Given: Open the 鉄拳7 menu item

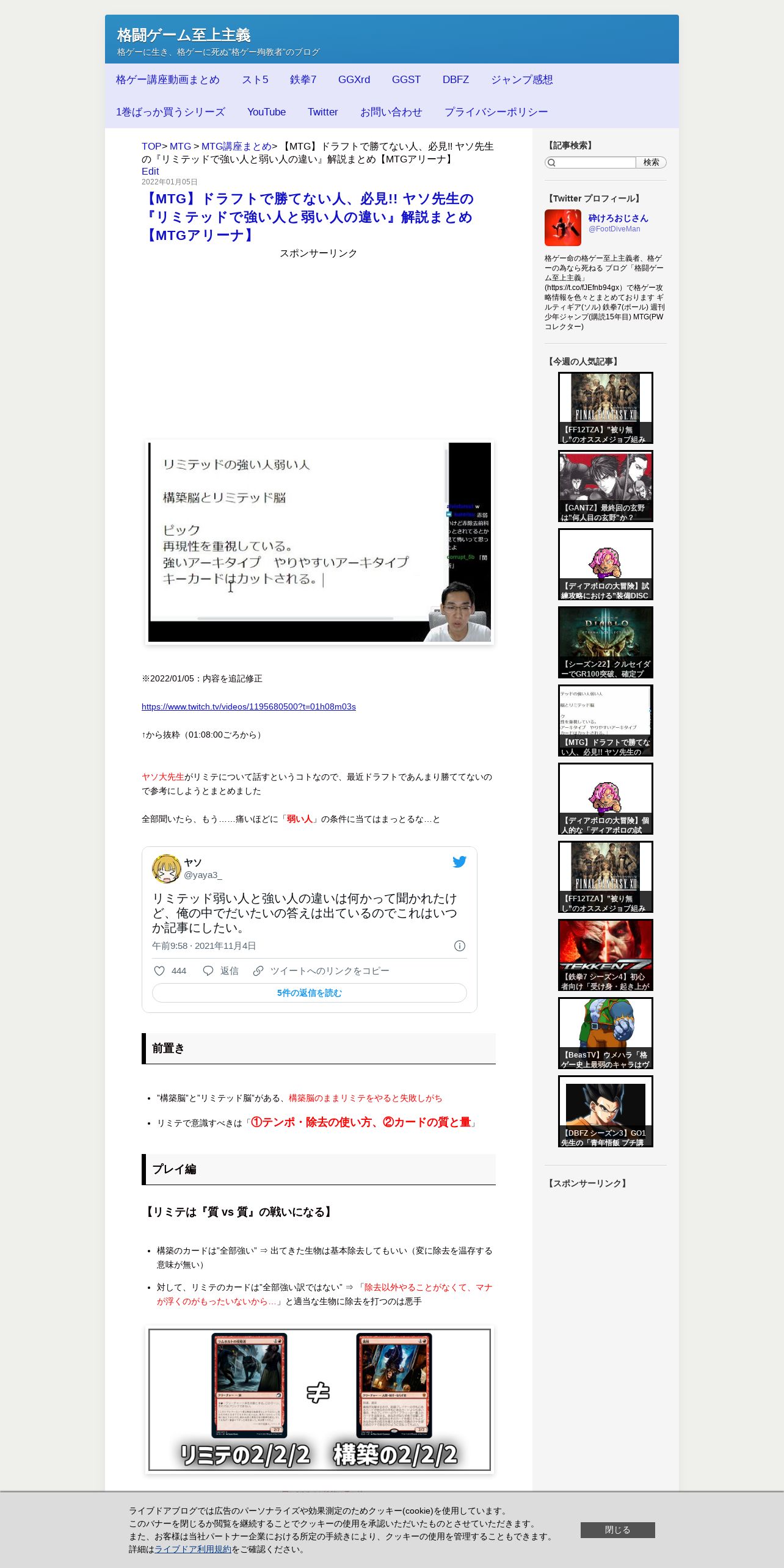Looking at the screenshot, I should (x=303, y=79).
